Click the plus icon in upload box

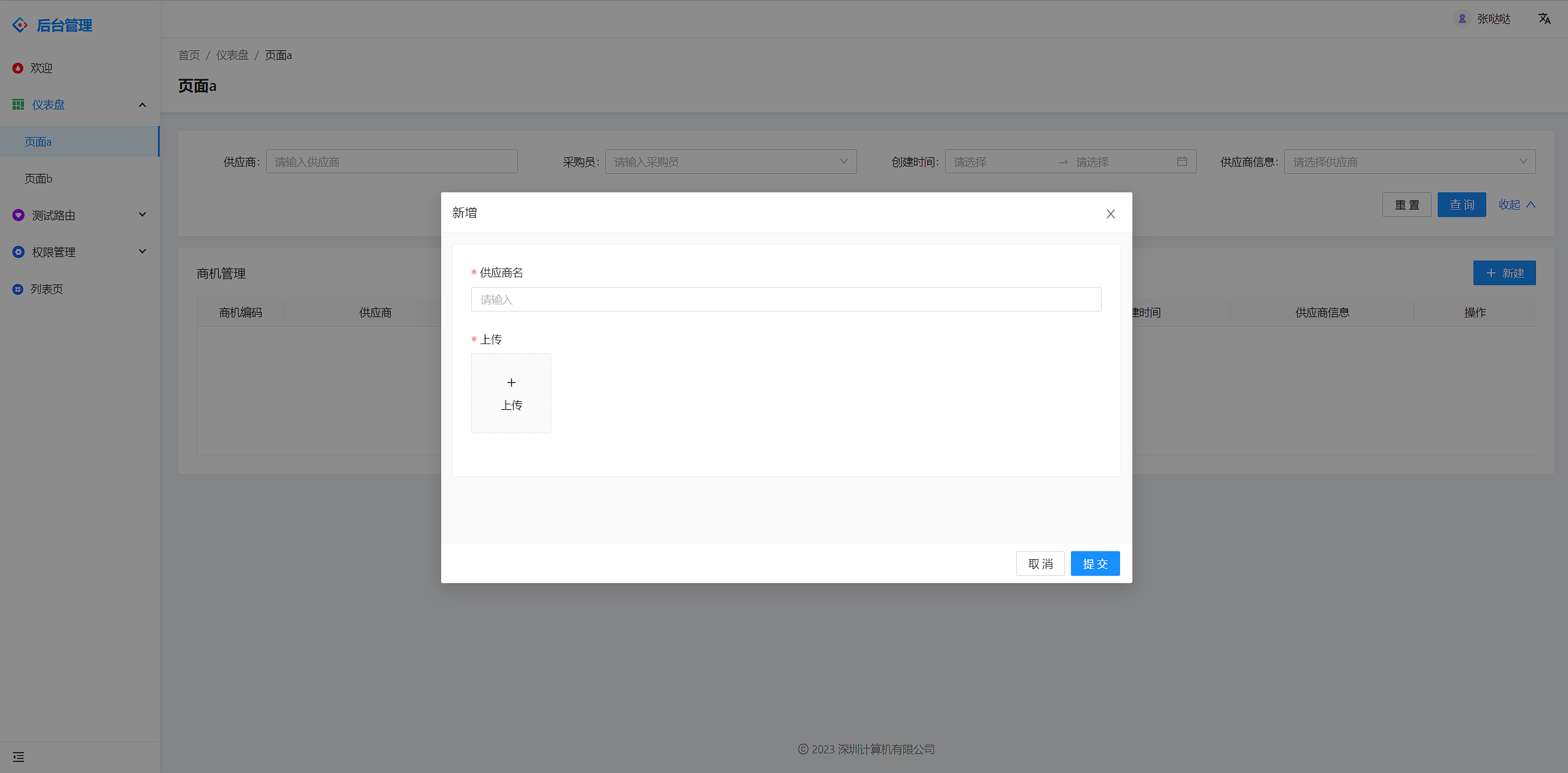tap(511, 382)
